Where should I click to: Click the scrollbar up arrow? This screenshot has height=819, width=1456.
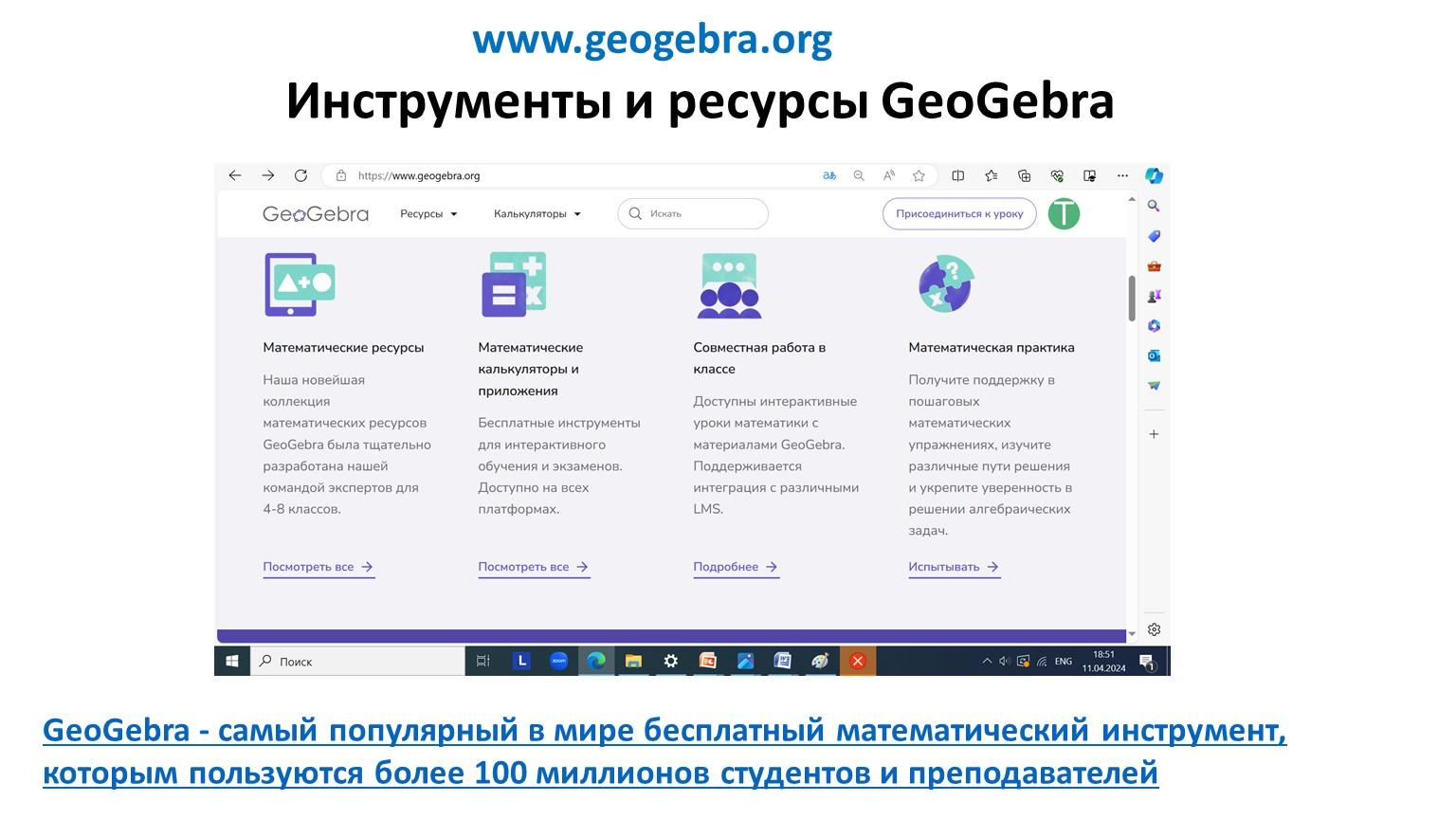1132,199
